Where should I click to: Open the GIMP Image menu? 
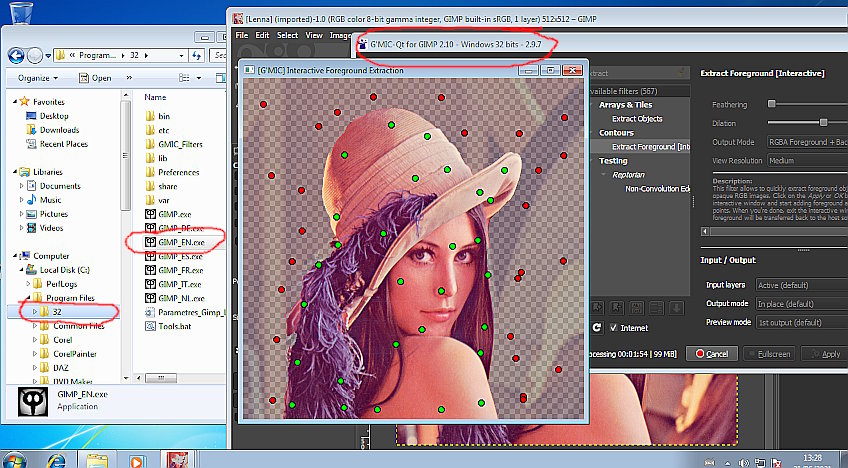click(x=340, y=35)
